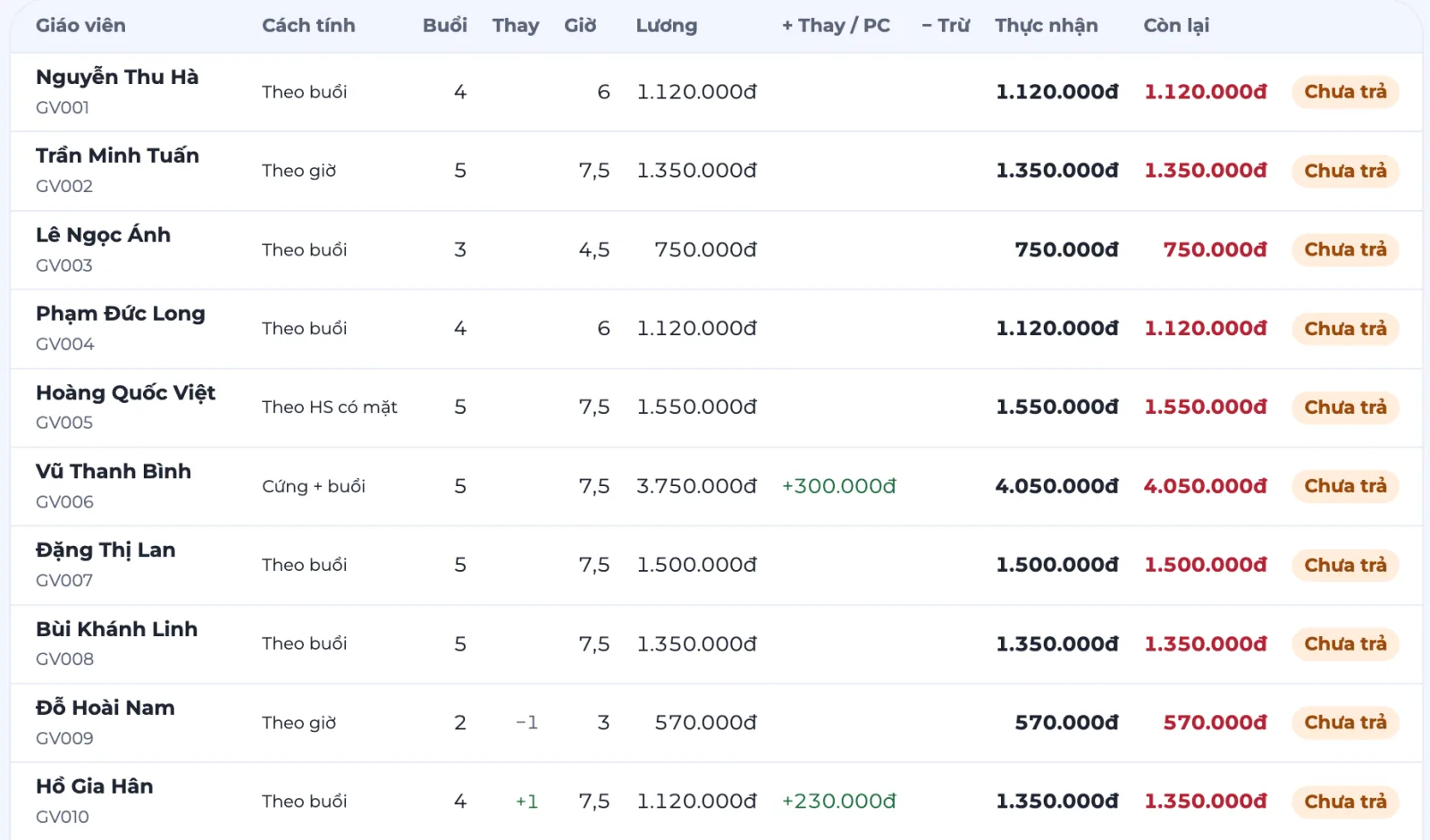Click the − Trừ column header
Viewport: 1430px width, 840px height.
(x=946, y=26)
